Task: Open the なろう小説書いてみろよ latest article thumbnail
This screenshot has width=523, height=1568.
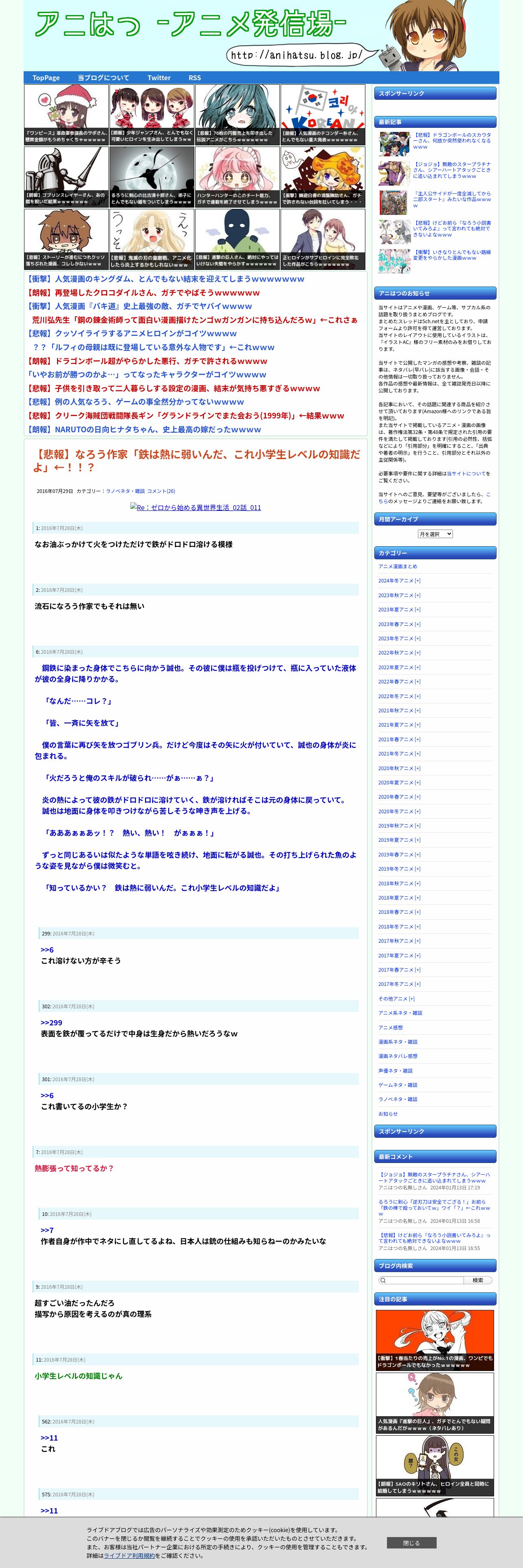Action: (394, 232)
